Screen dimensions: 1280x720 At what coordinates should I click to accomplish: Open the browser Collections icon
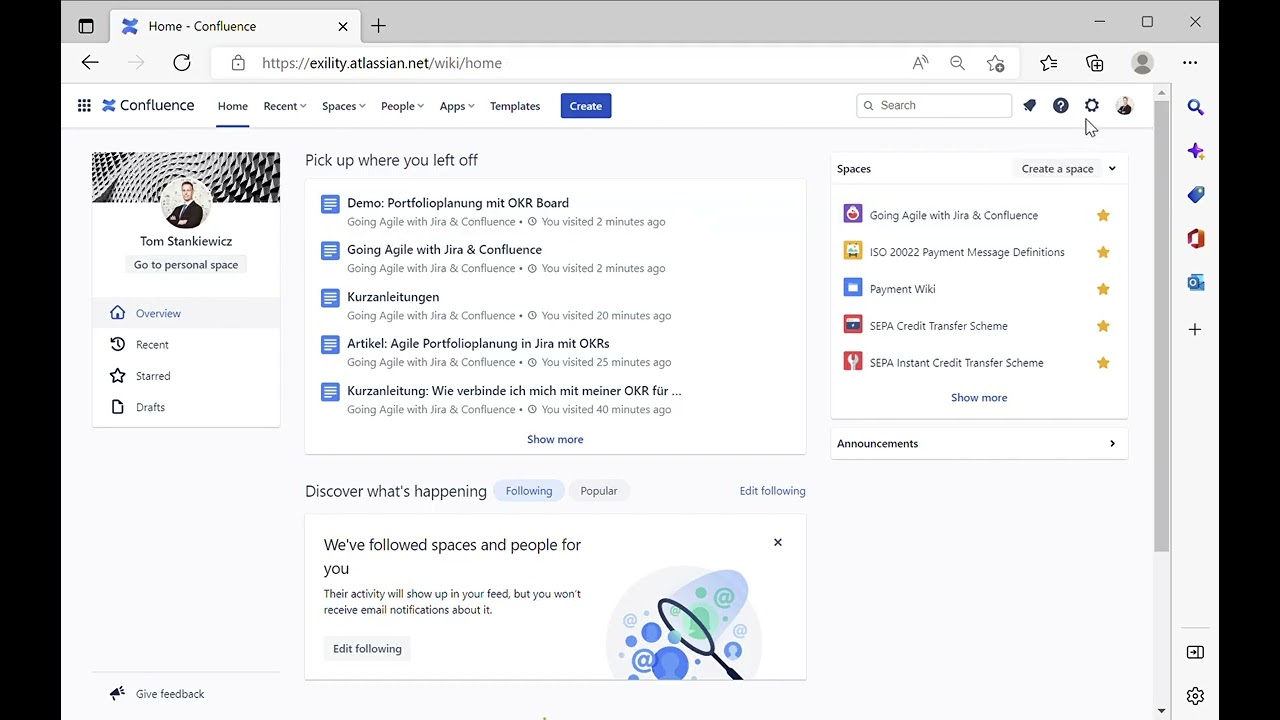[x=1095, y=63]
